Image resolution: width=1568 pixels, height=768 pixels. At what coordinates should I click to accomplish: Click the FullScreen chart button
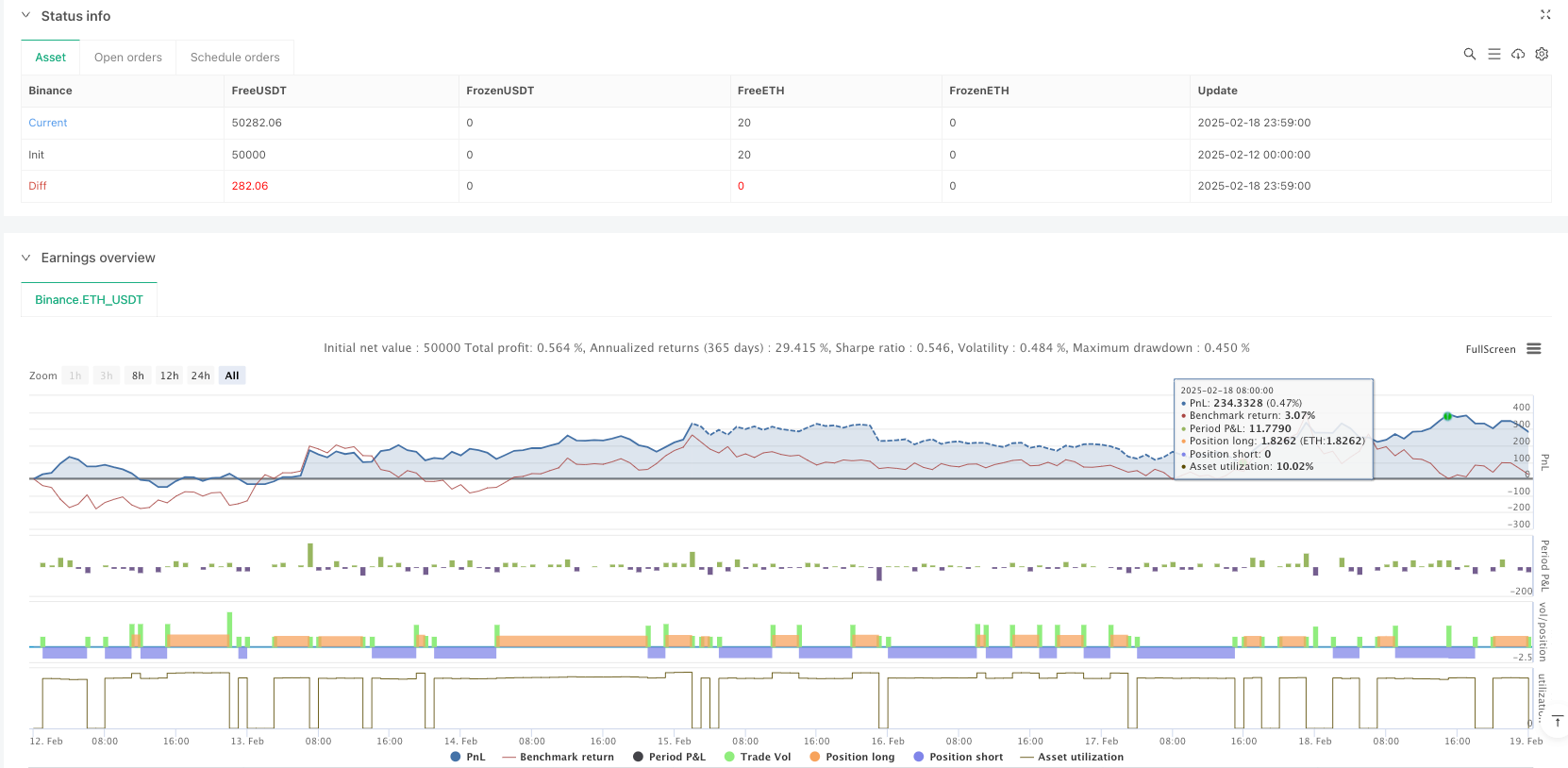[1490, 349]
